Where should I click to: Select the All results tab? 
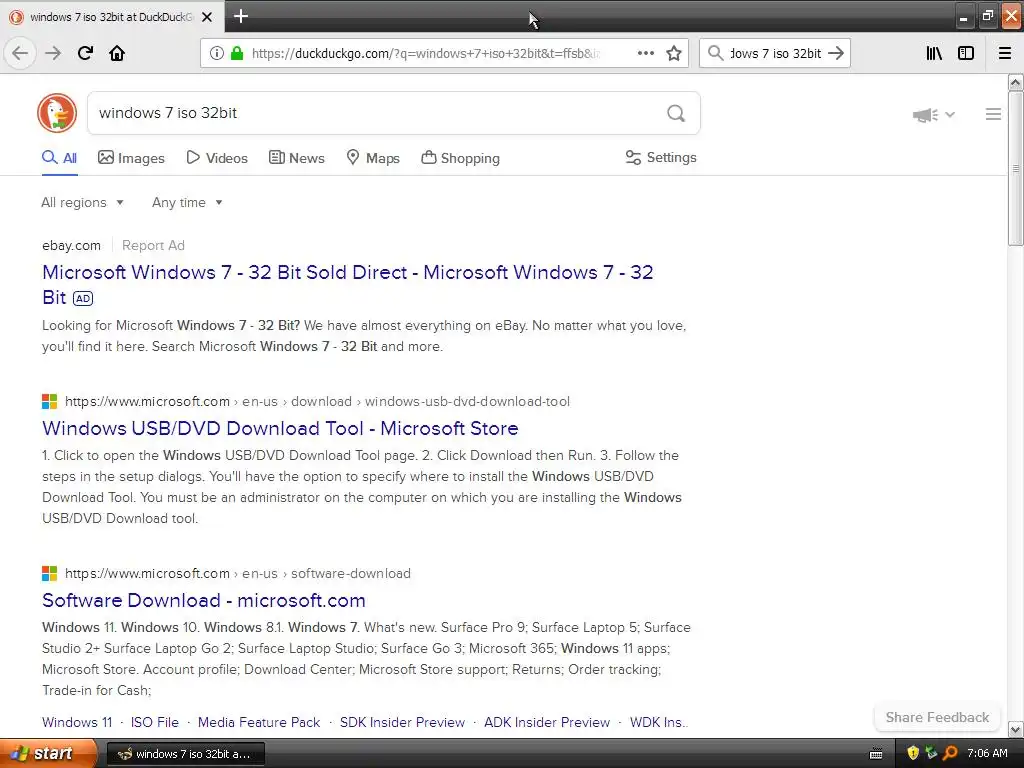(59, 158)
